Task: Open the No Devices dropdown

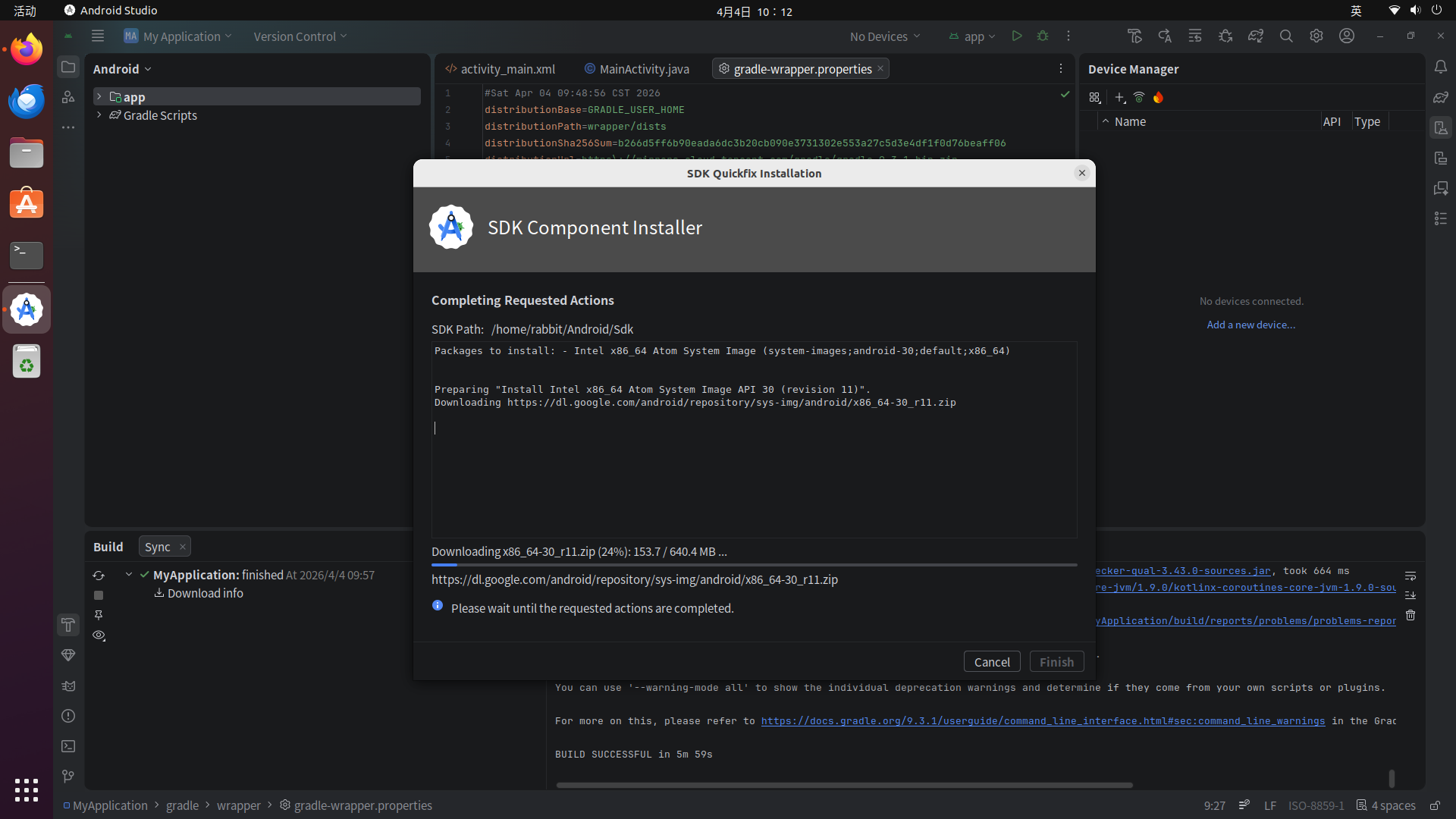Action: tap(885, 36)
